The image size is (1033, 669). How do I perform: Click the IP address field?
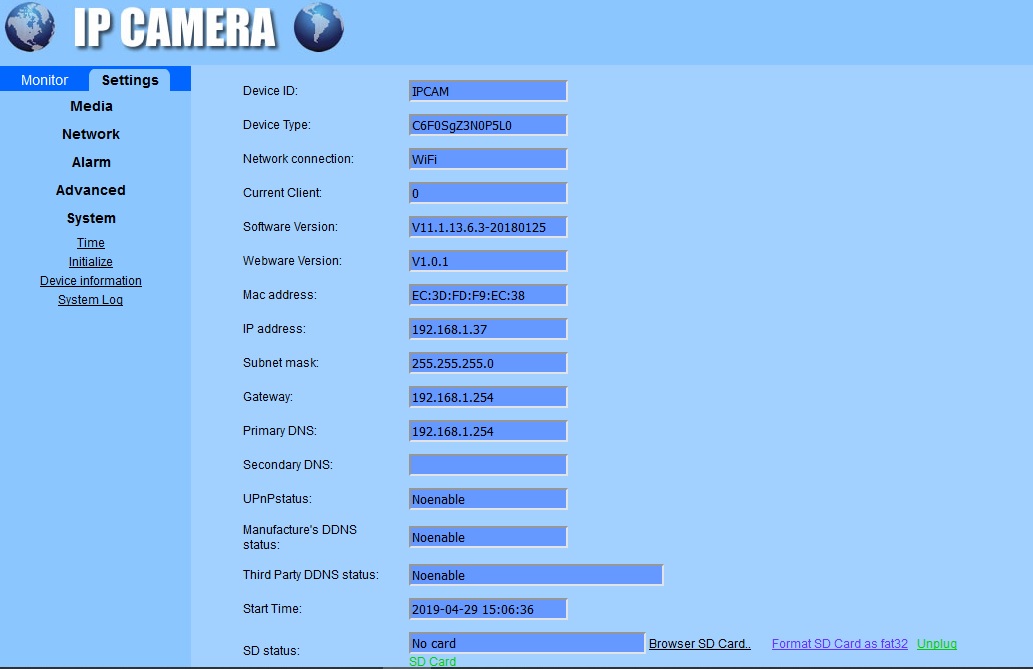click(488, 329)
